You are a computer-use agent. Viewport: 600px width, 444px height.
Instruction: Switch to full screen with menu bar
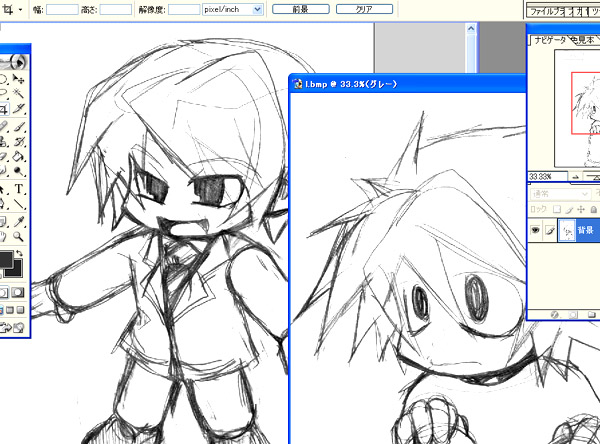pyautogui.click(x=11, y=310)
